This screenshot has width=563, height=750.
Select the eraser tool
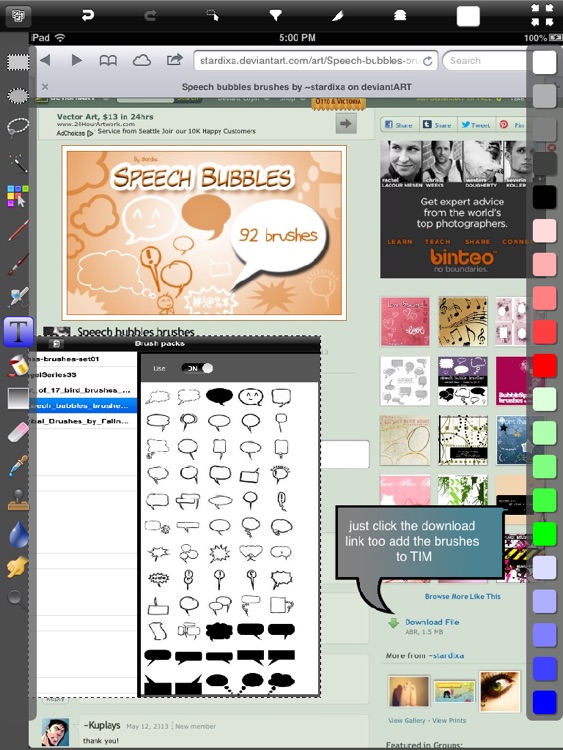18,433
